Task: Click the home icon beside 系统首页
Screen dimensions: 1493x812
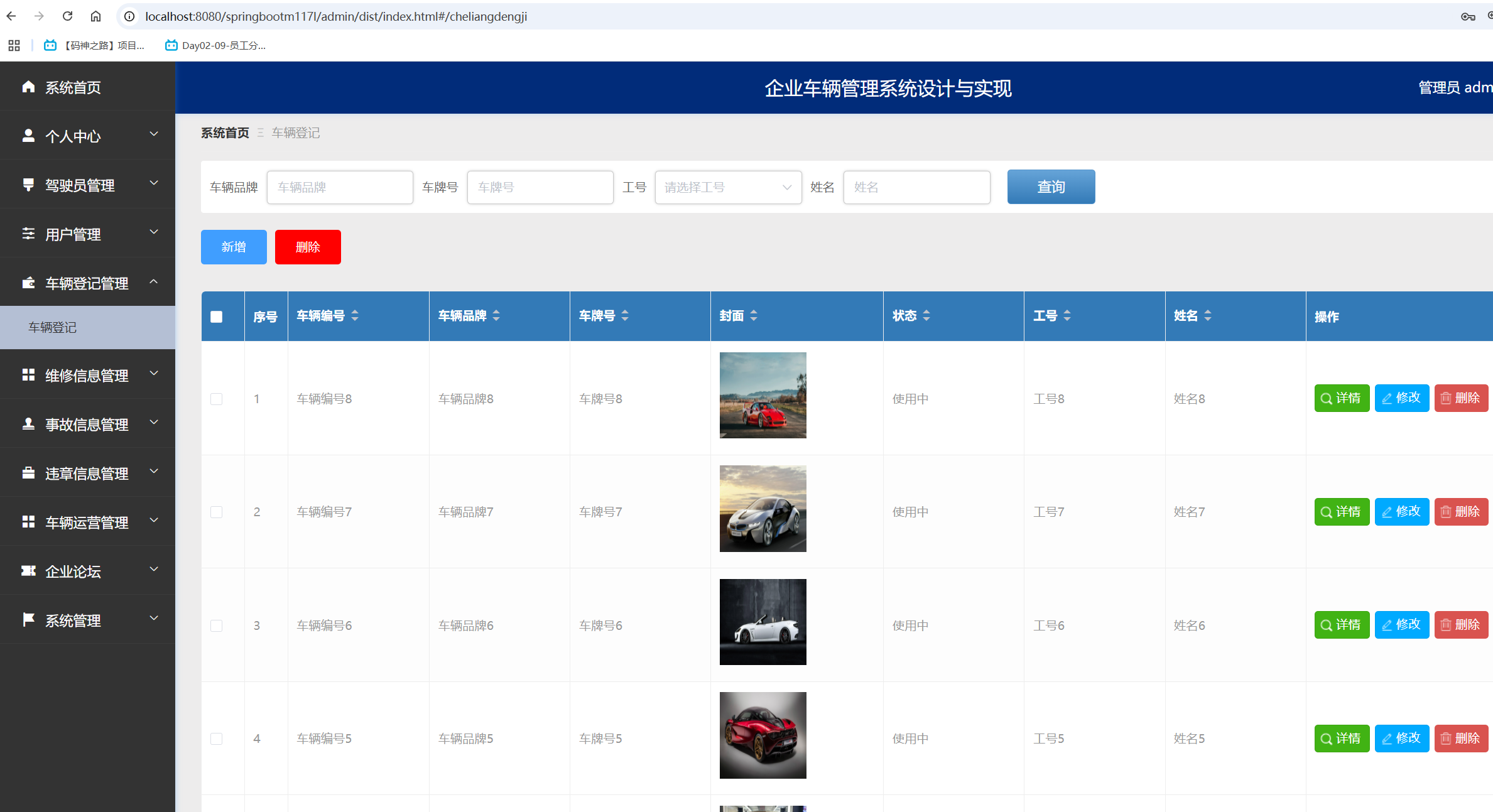Action: click(x=28, y=87)
